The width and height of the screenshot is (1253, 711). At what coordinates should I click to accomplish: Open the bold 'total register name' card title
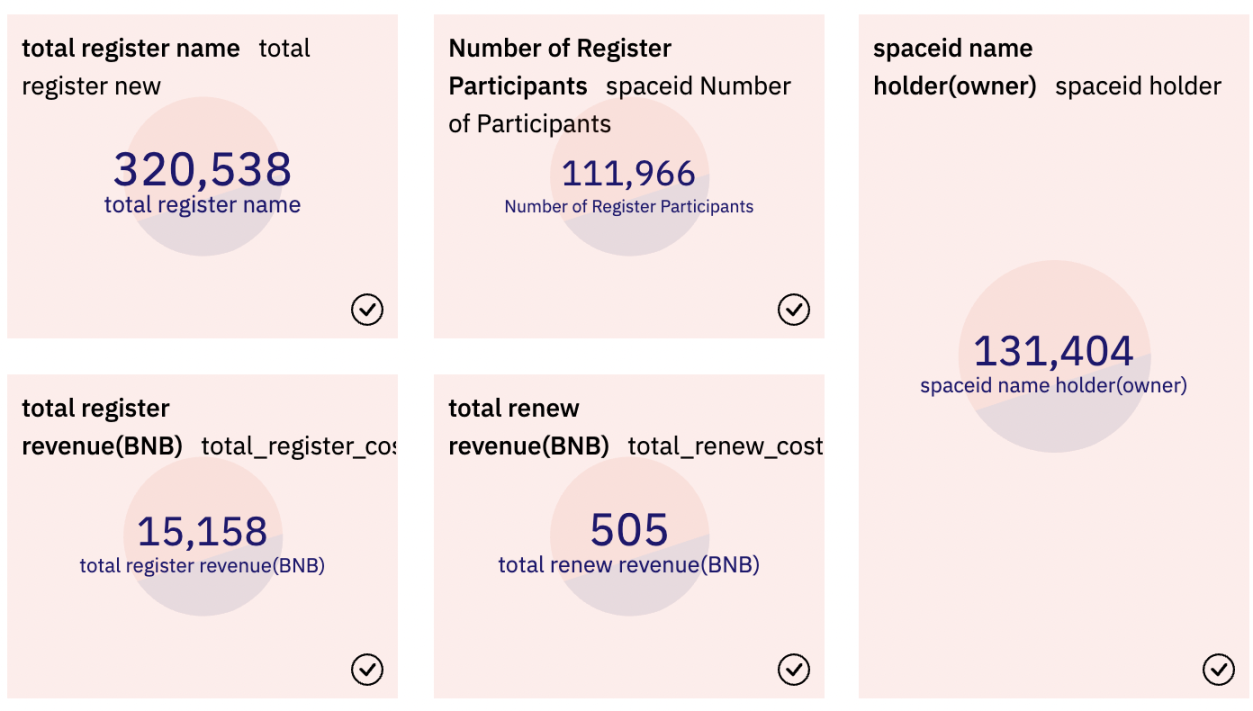(x=131, y=48)
